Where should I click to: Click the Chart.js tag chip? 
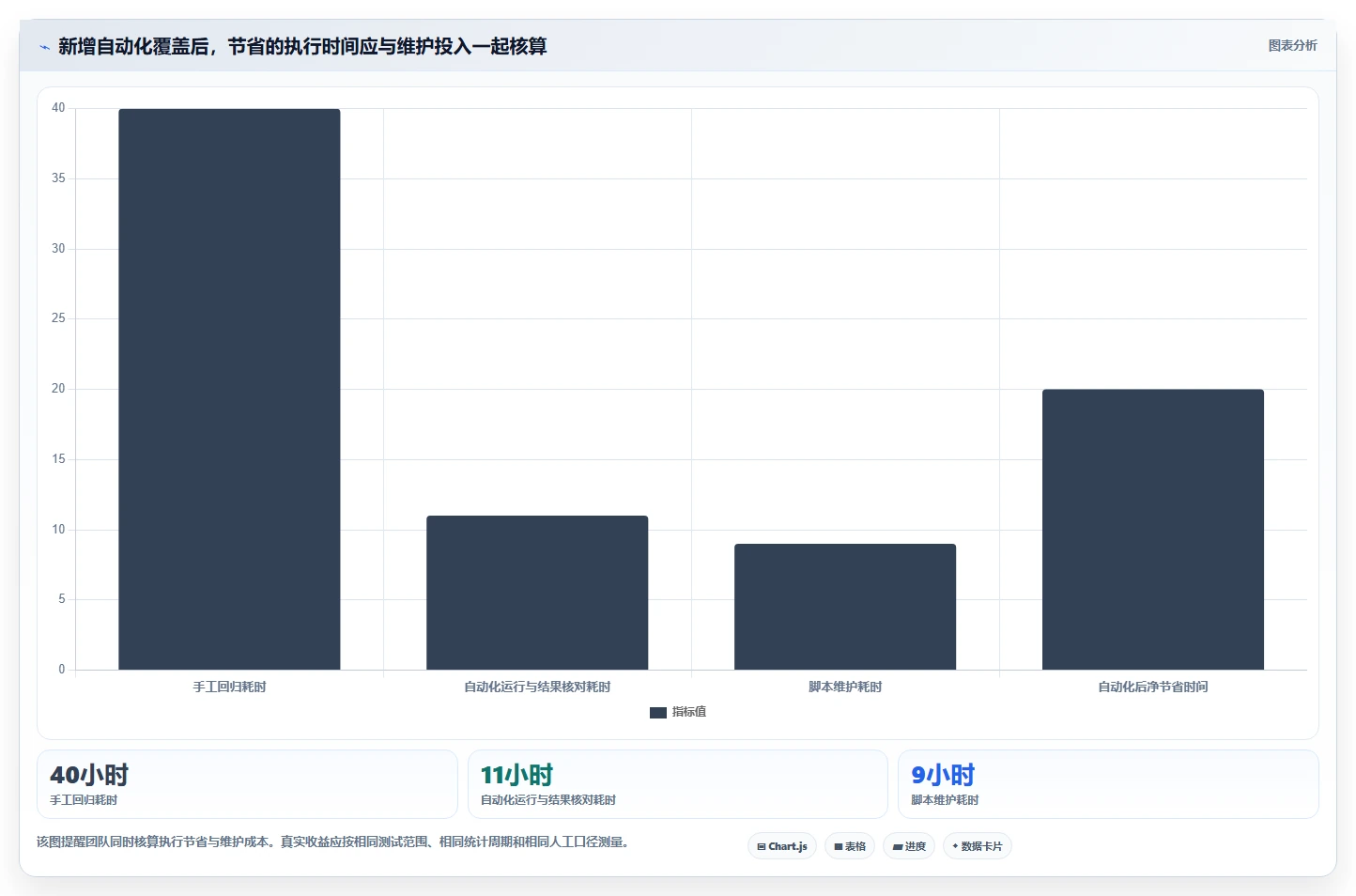[x=782, y=846]
